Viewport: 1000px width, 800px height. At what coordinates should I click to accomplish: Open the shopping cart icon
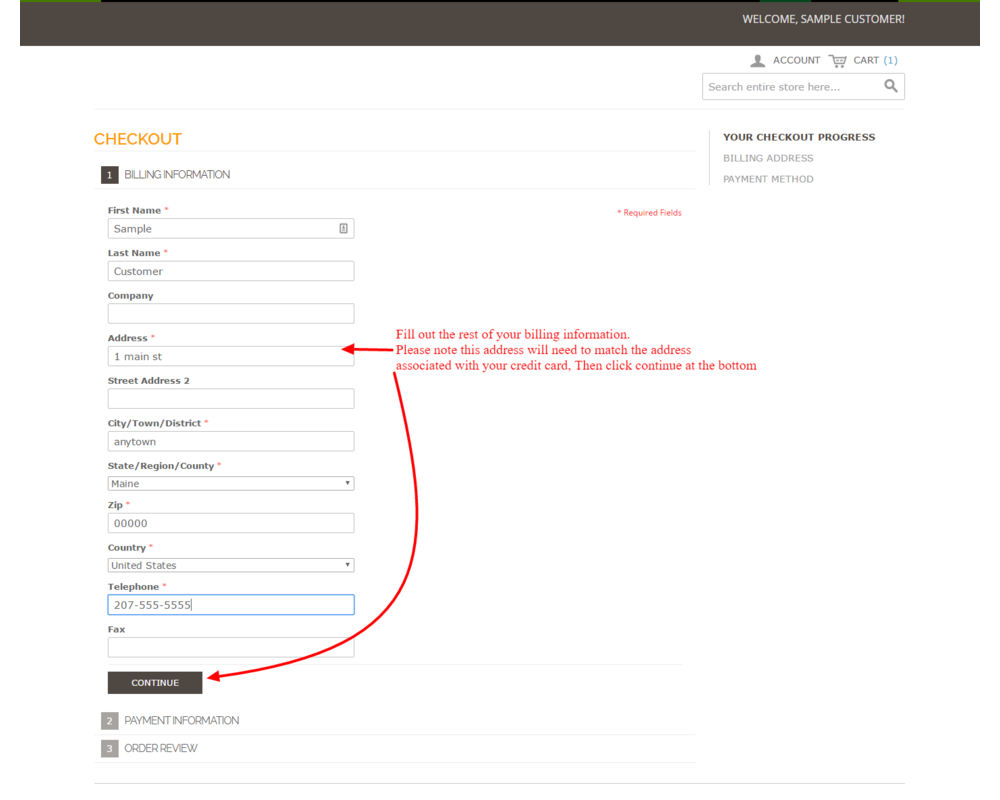point(837,61)
